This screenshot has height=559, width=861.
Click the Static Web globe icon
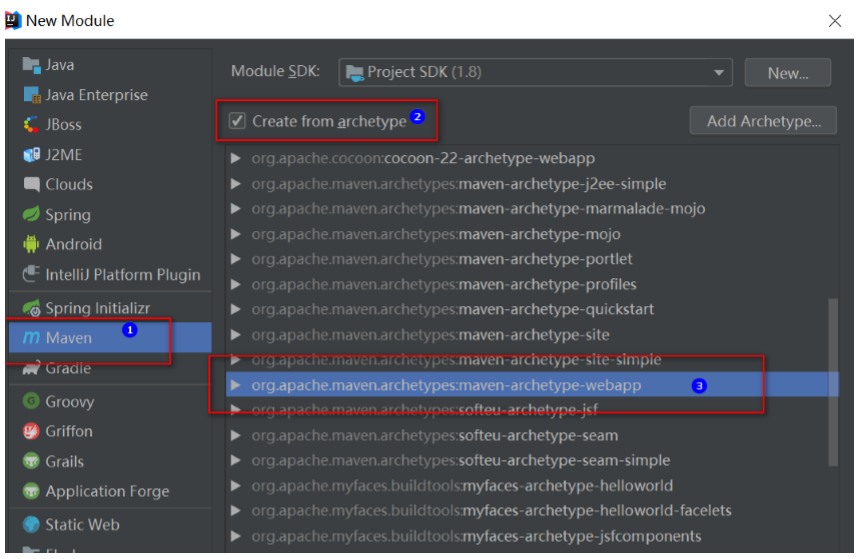[31, 524]
